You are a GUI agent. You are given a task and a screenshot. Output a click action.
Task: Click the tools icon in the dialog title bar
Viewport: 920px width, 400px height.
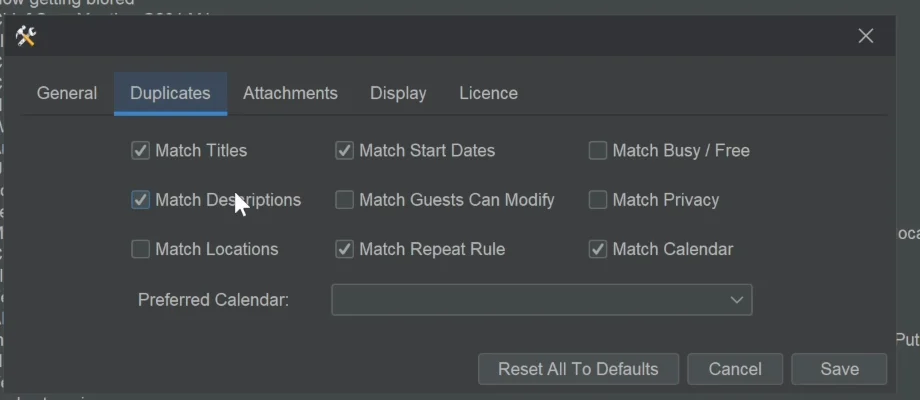click(x=26, y=36)
